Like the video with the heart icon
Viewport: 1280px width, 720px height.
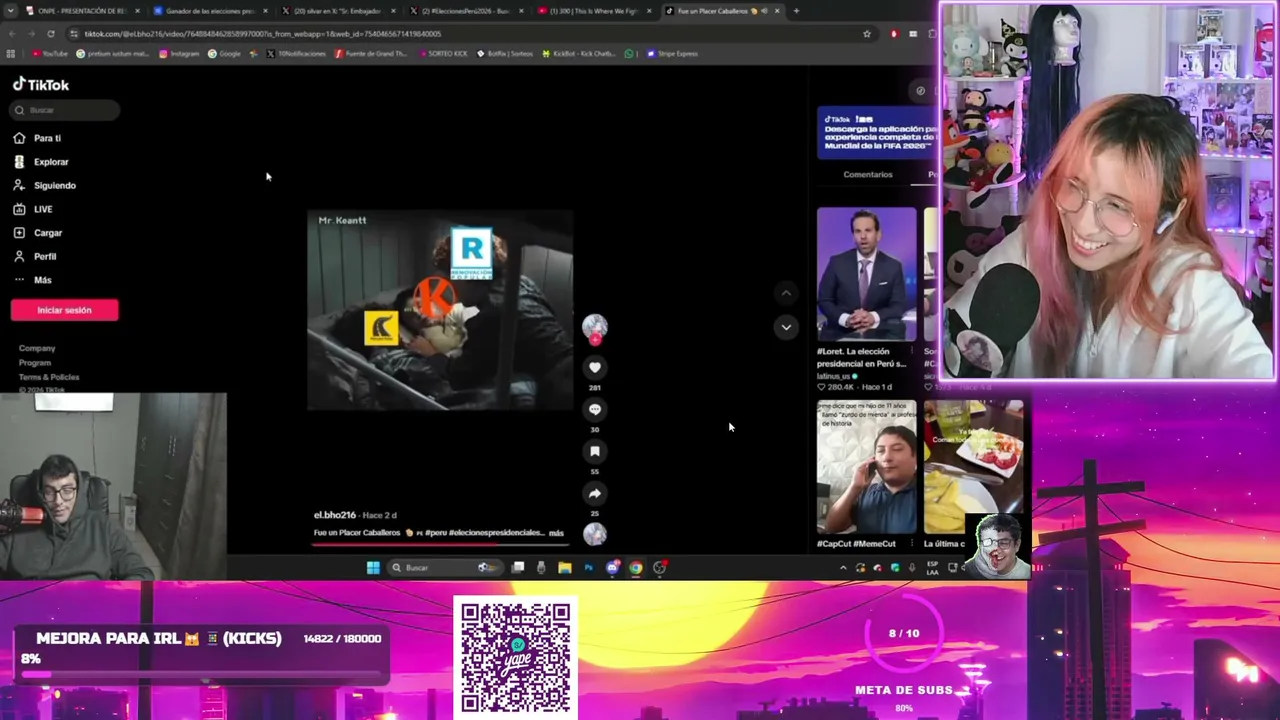point(595,367)
